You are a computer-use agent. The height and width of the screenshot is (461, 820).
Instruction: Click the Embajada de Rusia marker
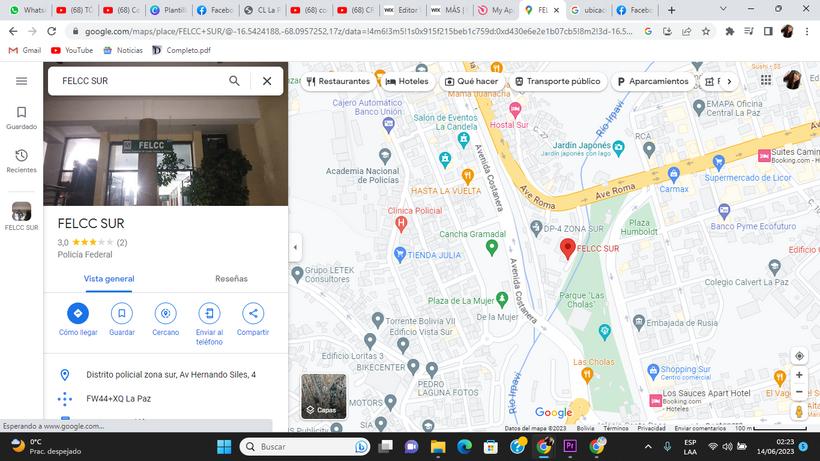click(639, 322)
